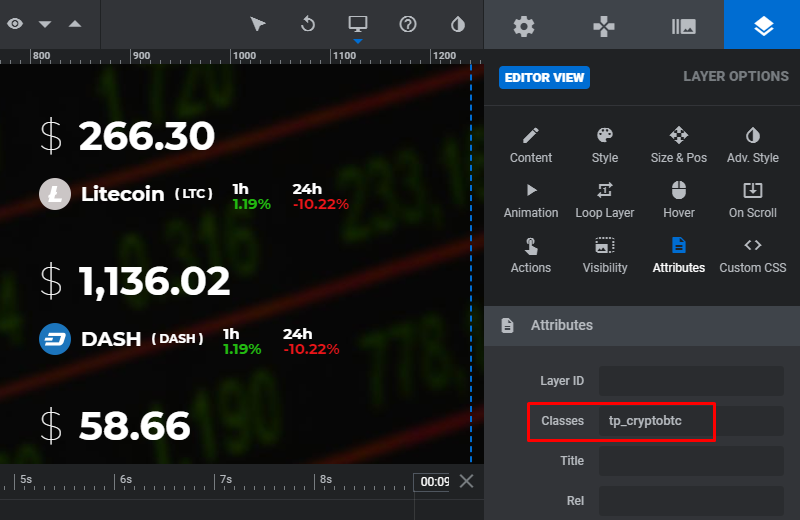Open the Animation section

tap(531, 201)
